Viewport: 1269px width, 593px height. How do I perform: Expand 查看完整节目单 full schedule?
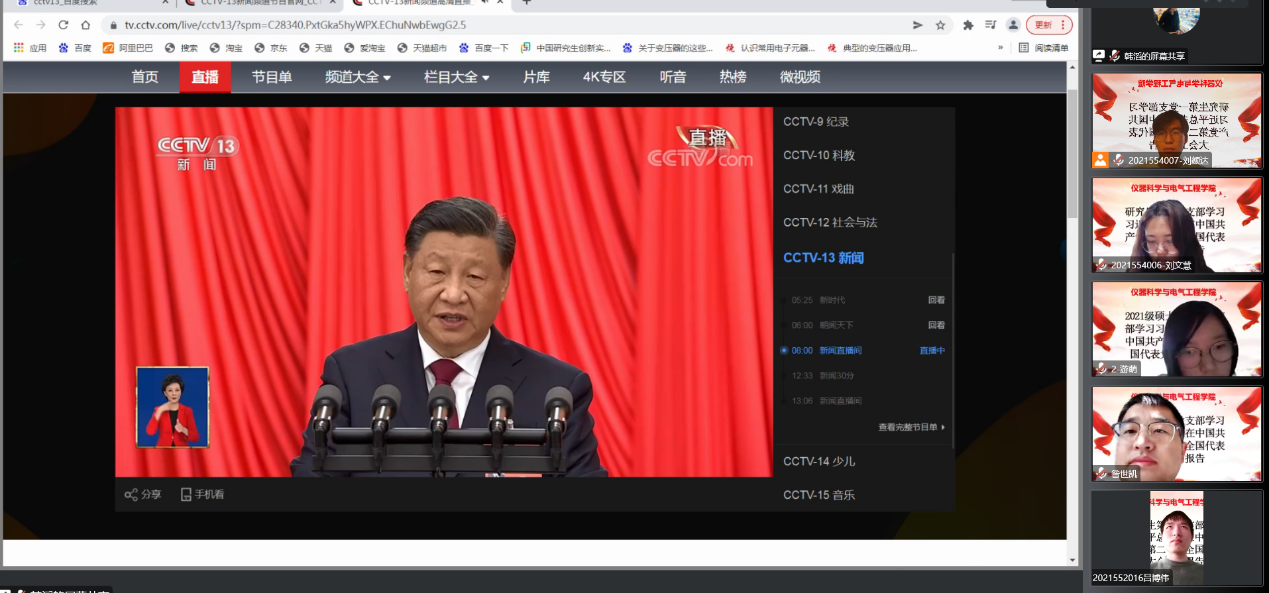pyautogui.click(x=911, y=427)
